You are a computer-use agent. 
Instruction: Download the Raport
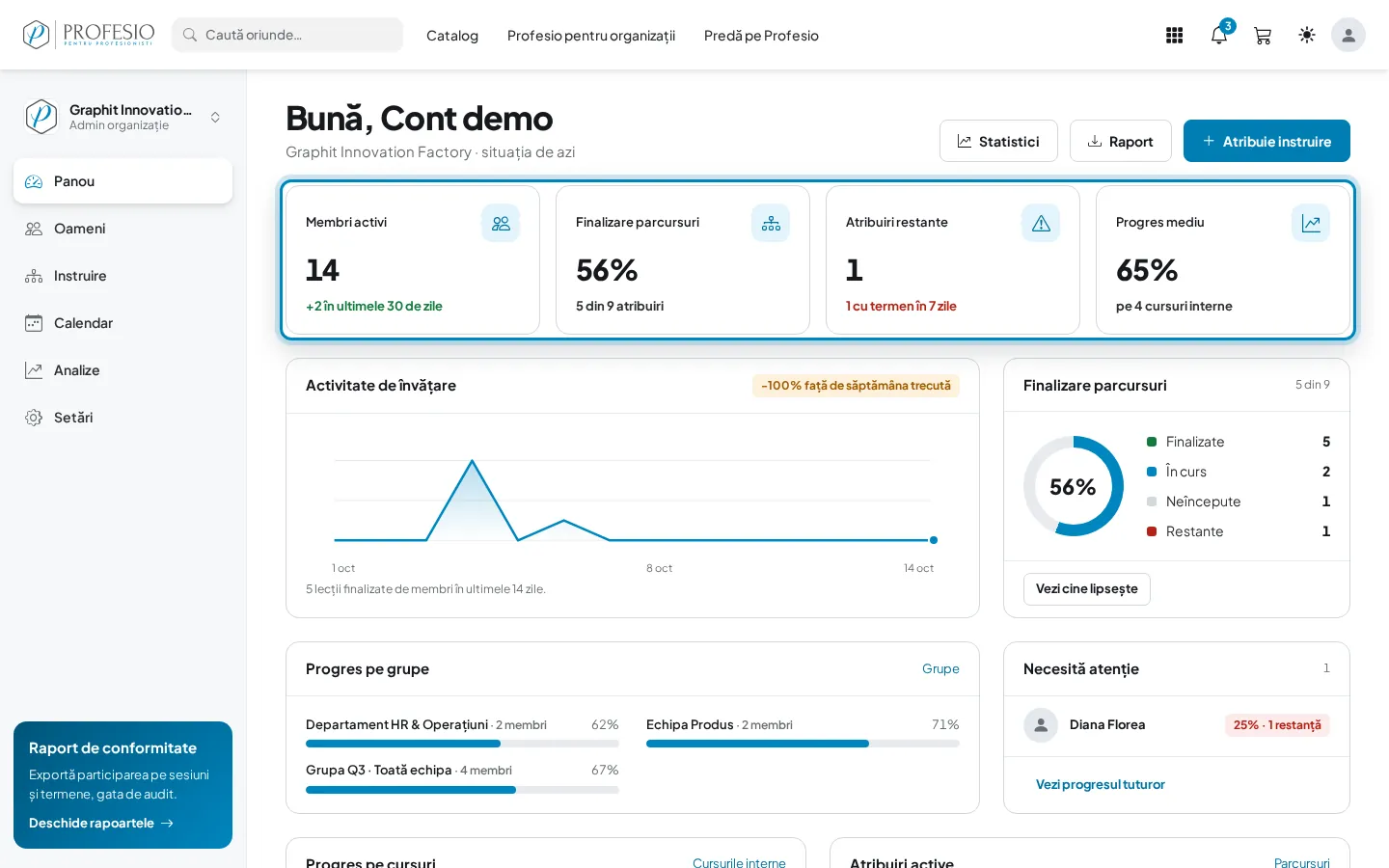coord(1121,141)
